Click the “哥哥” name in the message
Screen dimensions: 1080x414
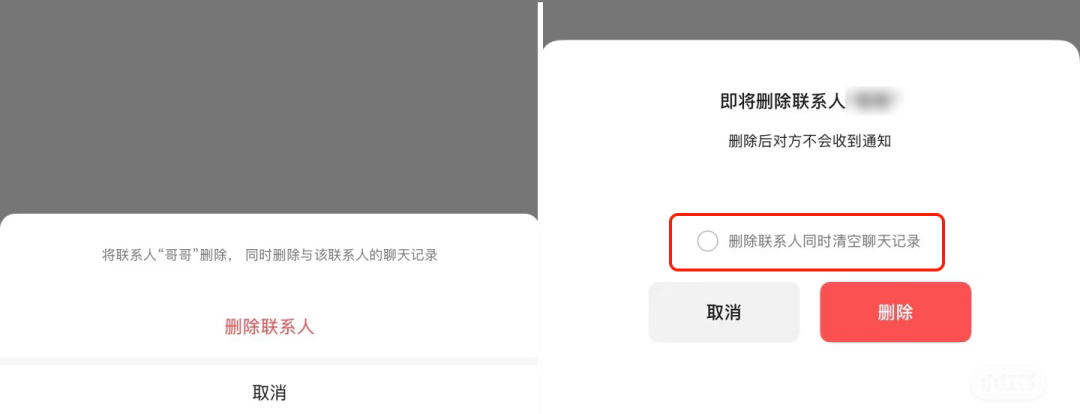[178, 256]
